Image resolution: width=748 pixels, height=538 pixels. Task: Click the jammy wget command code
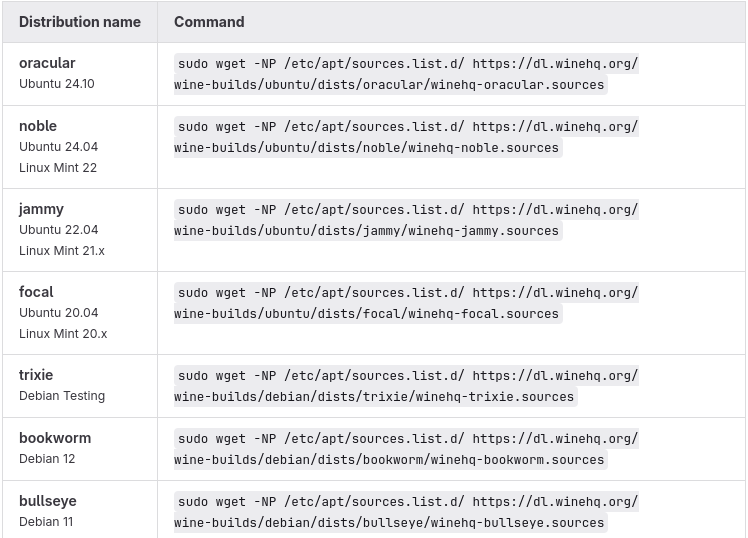coord(406,220)
